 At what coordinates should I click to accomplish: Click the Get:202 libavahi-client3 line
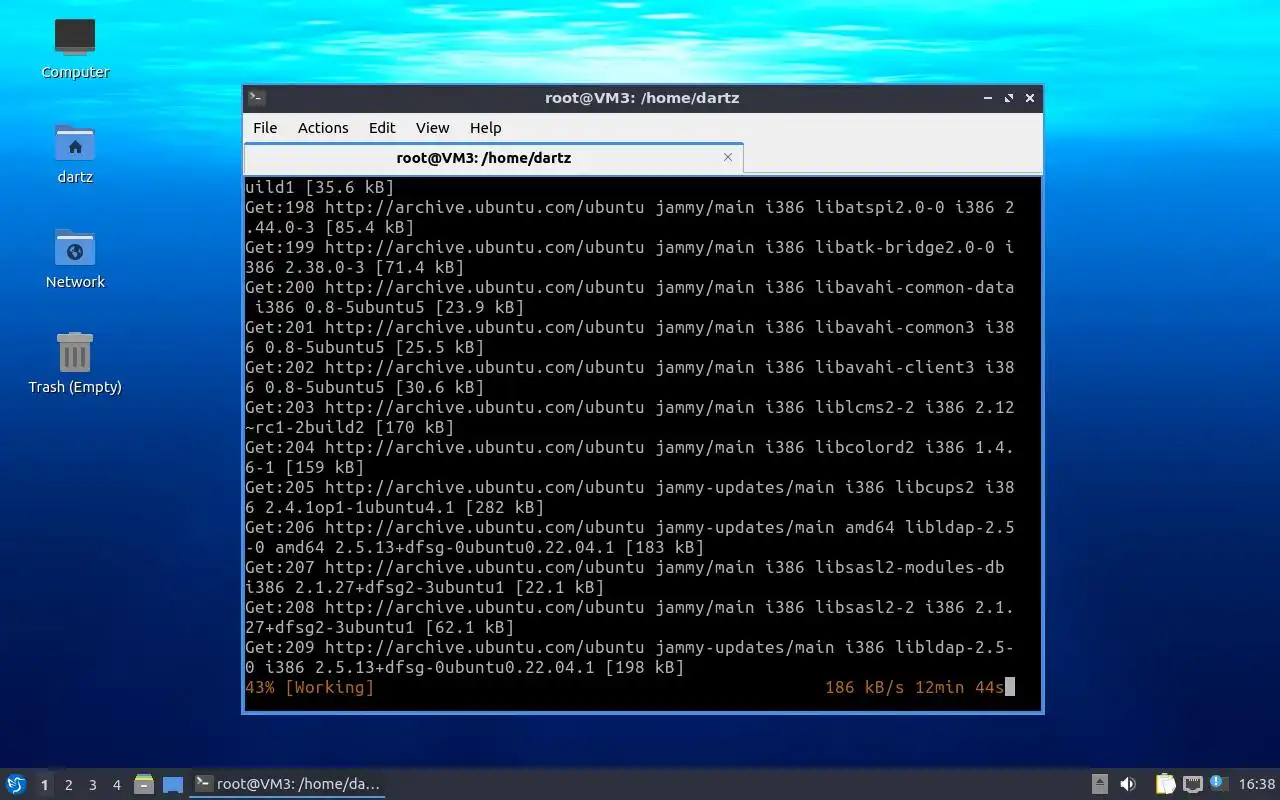pyautogui.click(x=630, y=377)
